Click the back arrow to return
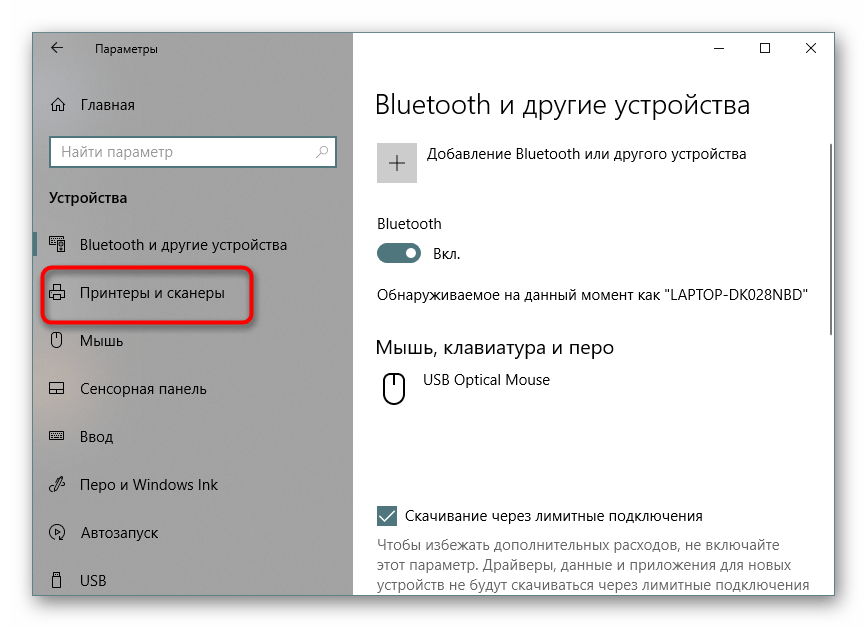Screen dimensions: 867x628 57,47
